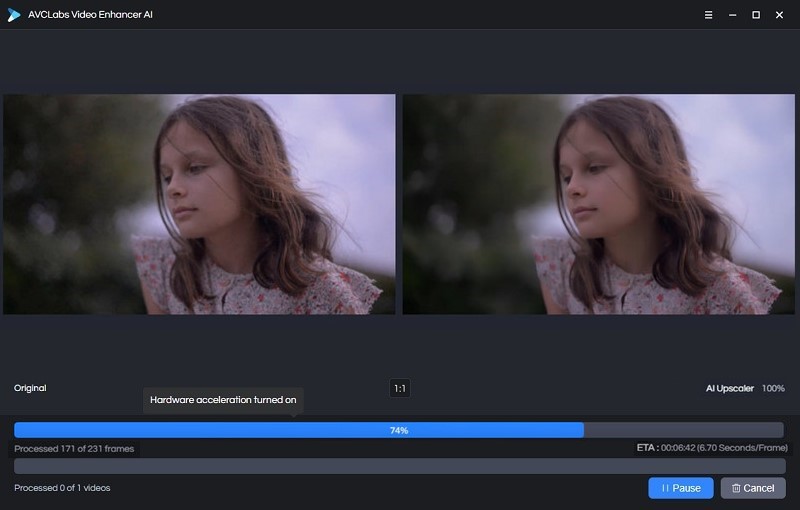Click the AVCLabs logo icon

[14, 15]
